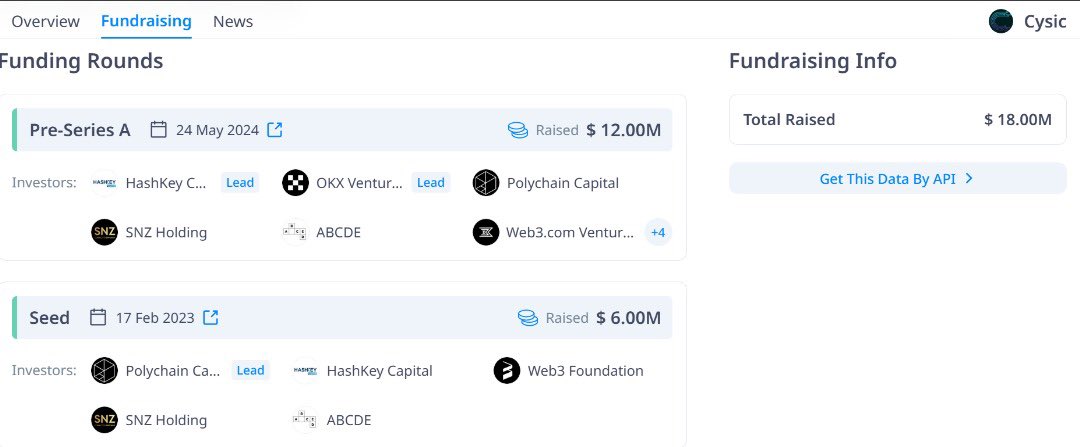Screen dimensions: 1080x447
Task: Click Polychain Capital logo in Pre-Series A round
Action: tap(486, 183)
